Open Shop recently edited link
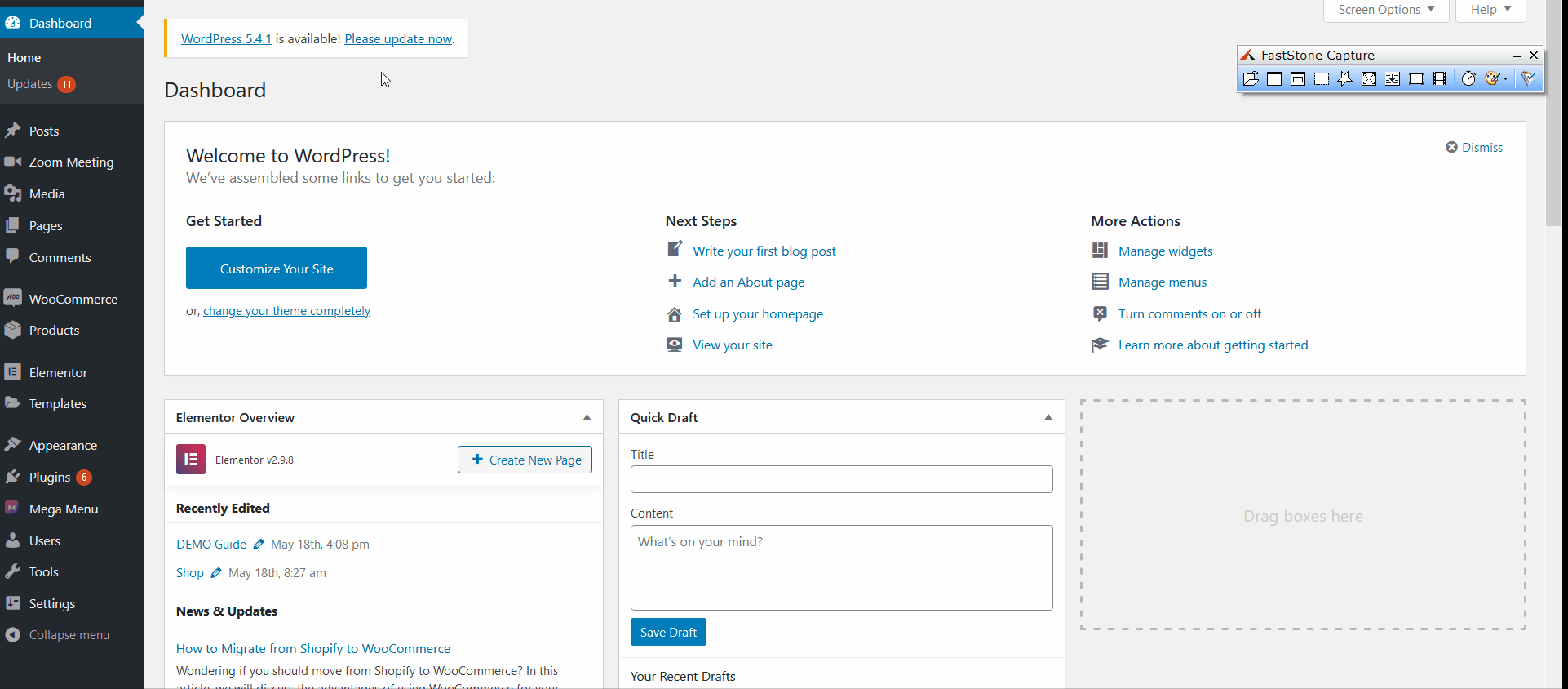The width and height of the screenshot is (1568, 689). [190, 573]
